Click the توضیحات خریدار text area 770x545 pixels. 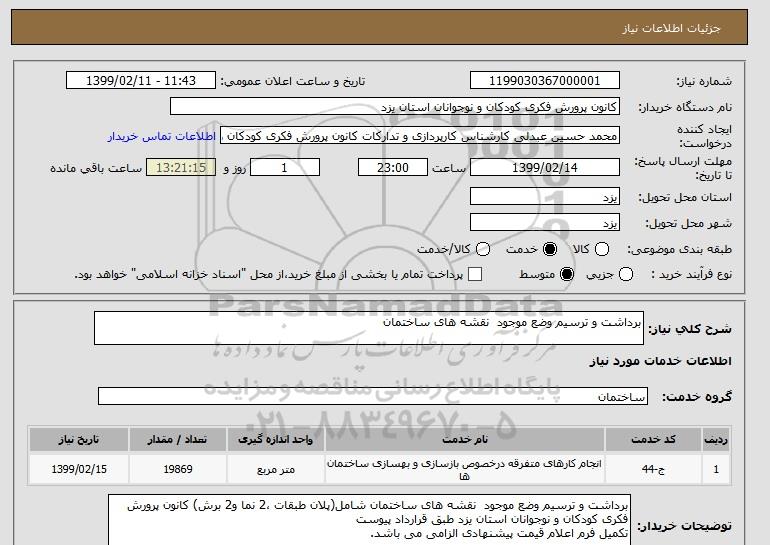[x=369, y=520]
